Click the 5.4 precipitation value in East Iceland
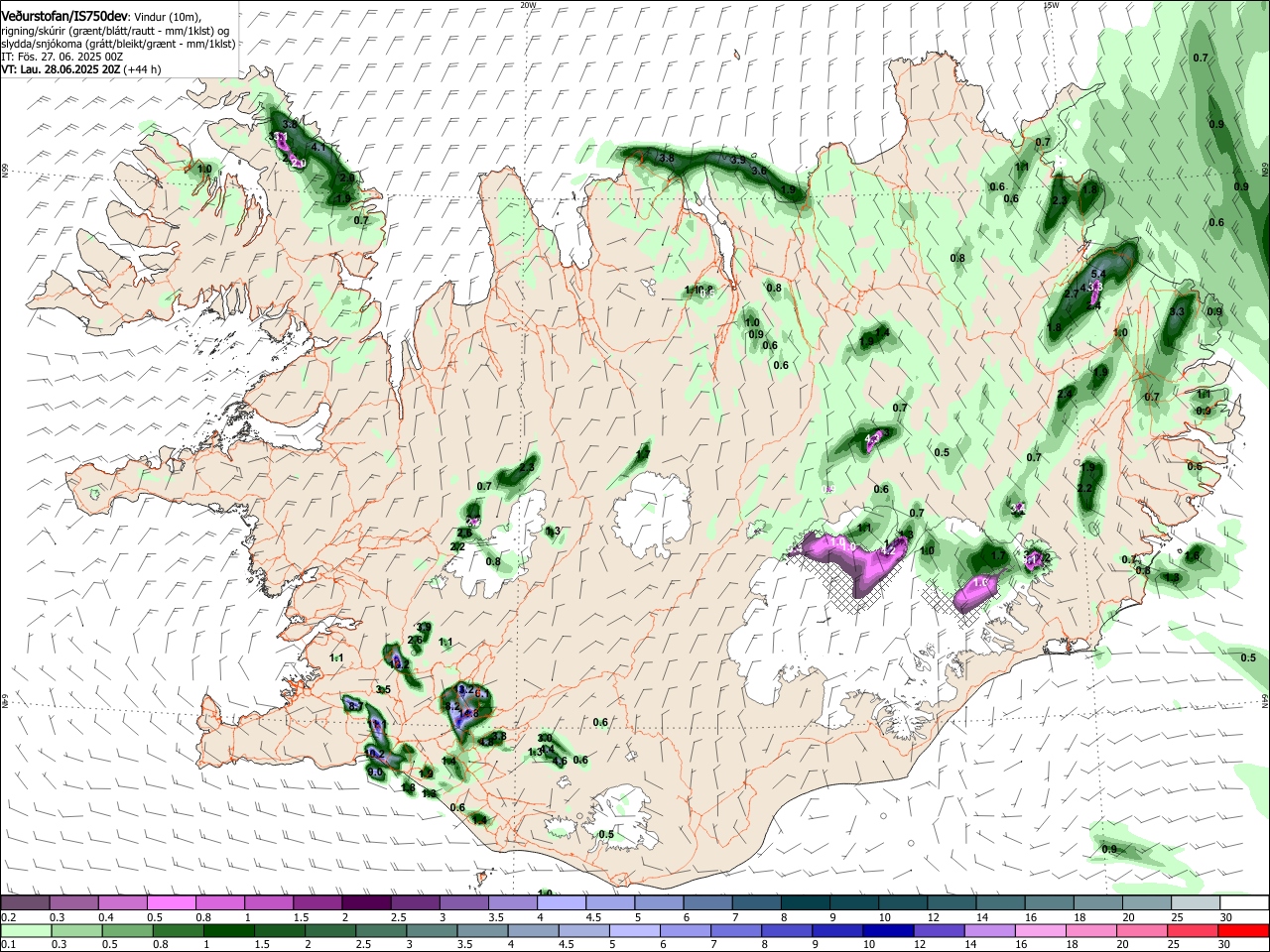1270x952 pixels. tap(1098, 274)
